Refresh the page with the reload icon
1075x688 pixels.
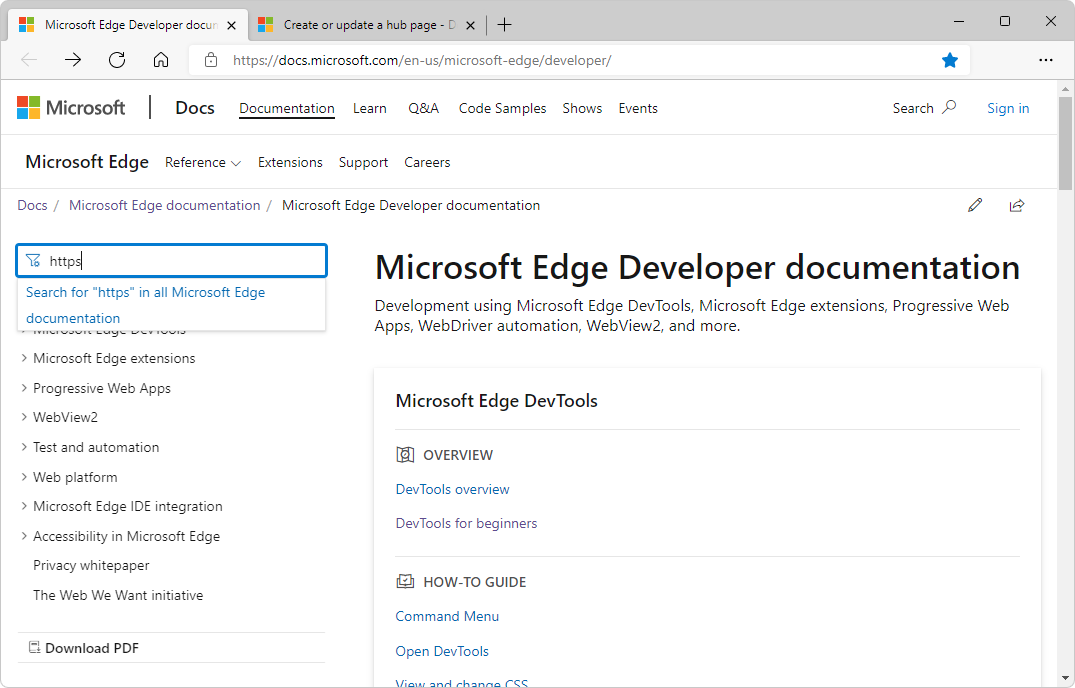click(117, 60)
